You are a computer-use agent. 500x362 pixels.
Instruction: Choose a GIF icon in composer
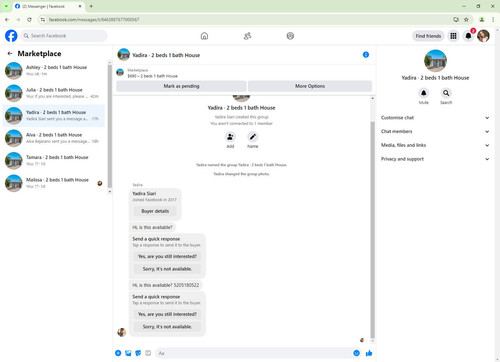[148, 353]
